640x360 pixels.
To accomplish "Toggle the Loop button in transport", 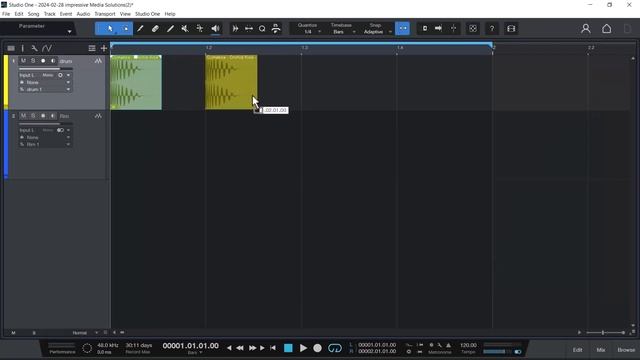I will (335, 348).
